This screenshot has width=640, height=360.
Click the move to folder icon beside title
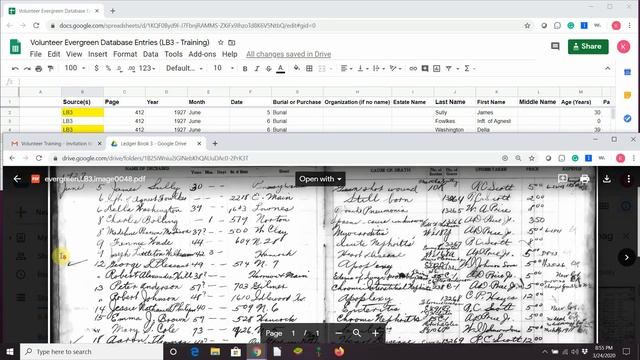tap(232, 42)
